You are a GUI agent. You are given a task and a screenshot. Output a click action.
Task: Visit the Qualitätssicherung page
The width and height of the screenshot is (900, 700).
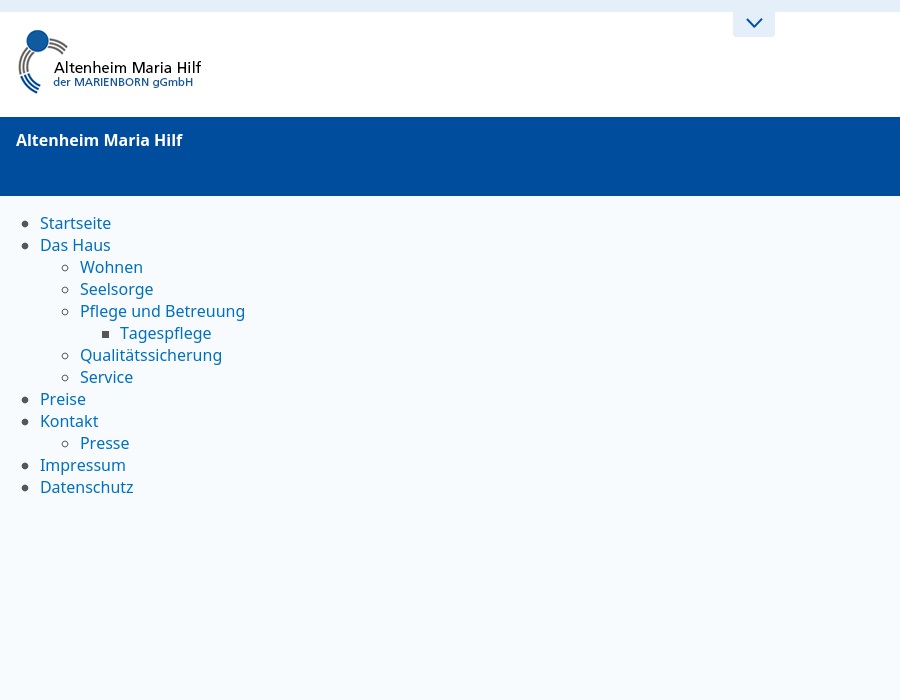pos(151,355)
